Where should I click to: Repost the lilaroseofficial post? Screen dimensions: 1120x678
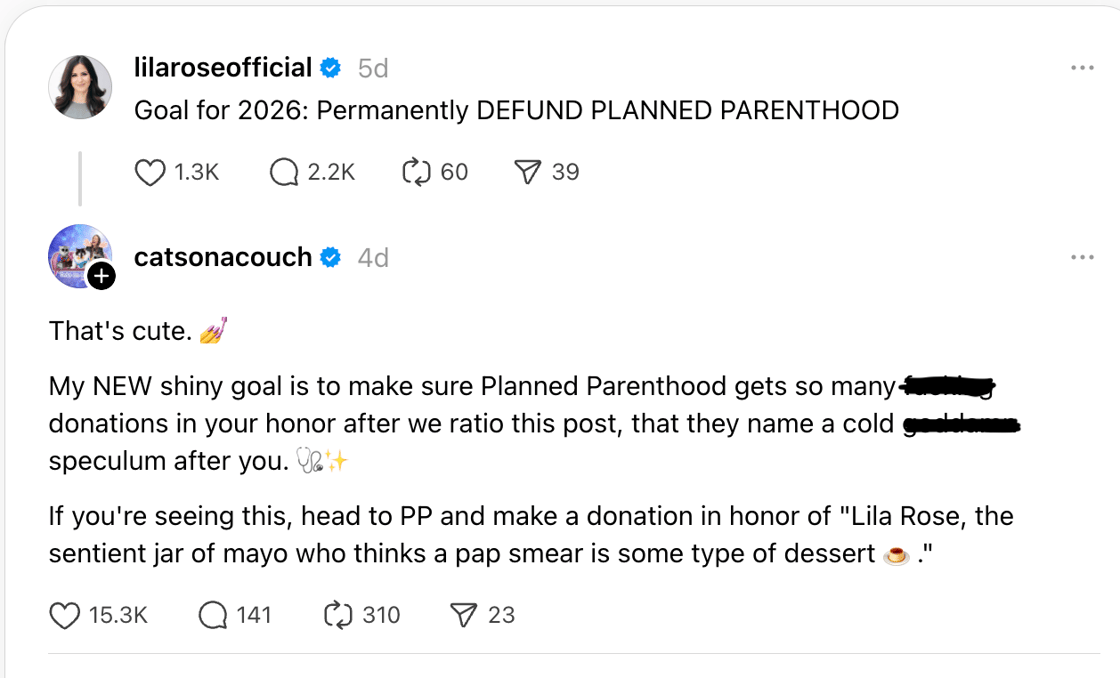pyautogui.click(x=414, y=173)
